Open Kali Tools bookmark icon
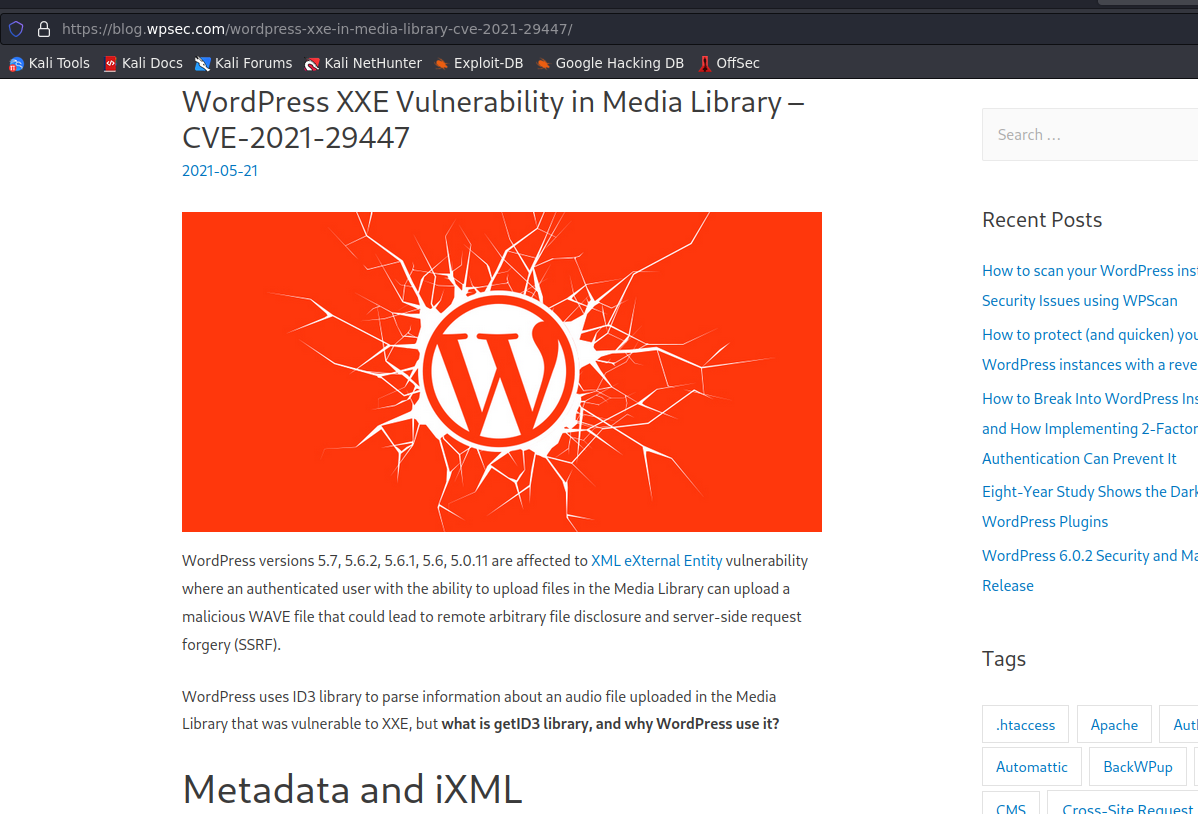The height and width of the screenshot is (814, 1198). pos(16,63)
